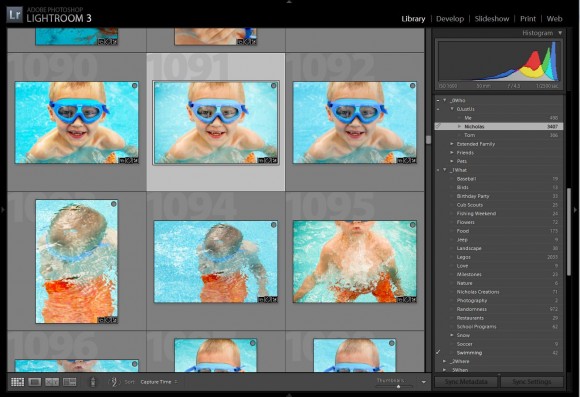Toggle quick collection circle on photo 1091
The image size is (580, 397).
tap(273, 85)
